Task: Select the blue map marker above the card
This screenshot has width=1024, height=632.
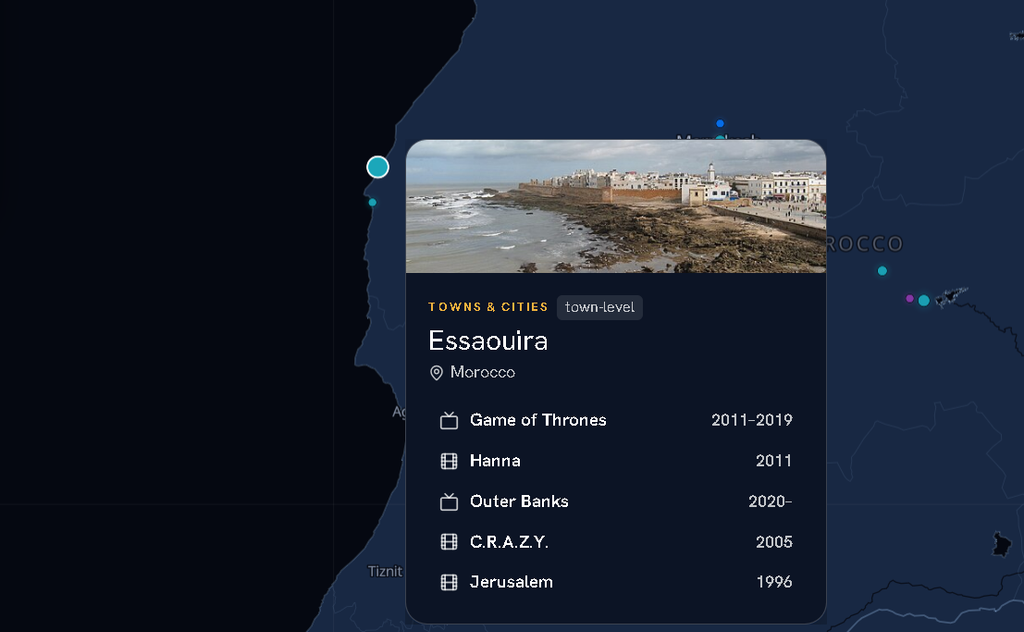Action: (720, 123)
